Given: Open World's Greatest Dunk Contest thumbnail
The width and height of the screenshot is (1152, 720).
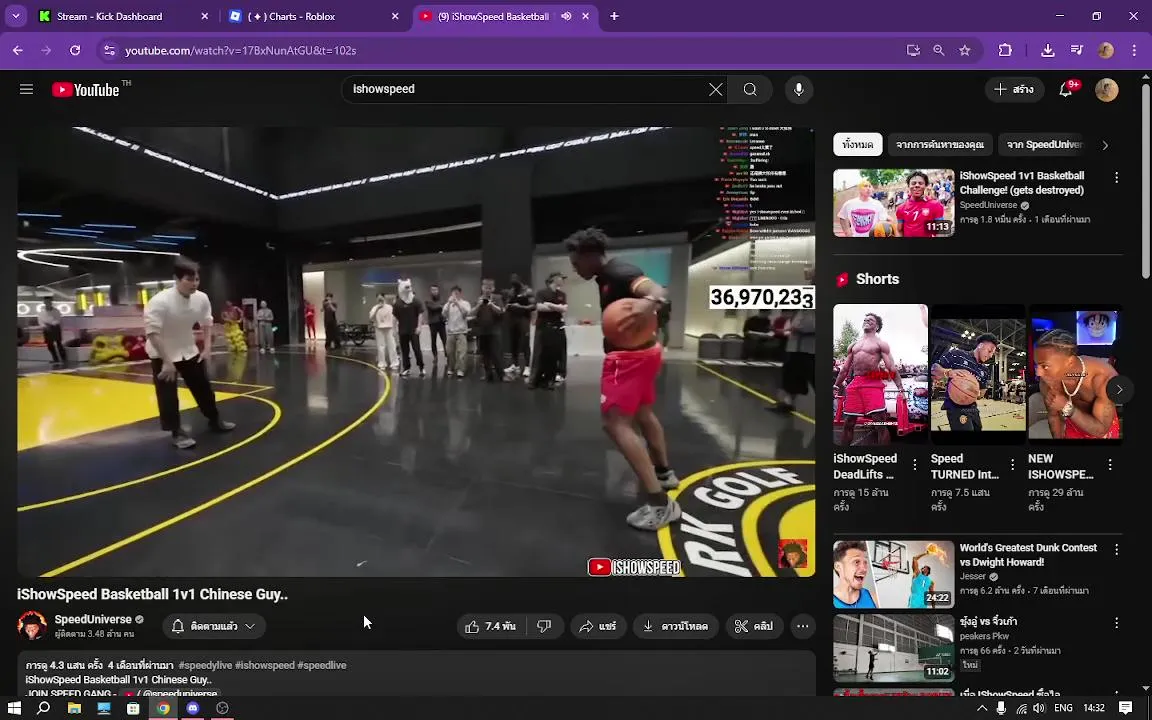Looking at the screenshot, I should coord(893,575).
